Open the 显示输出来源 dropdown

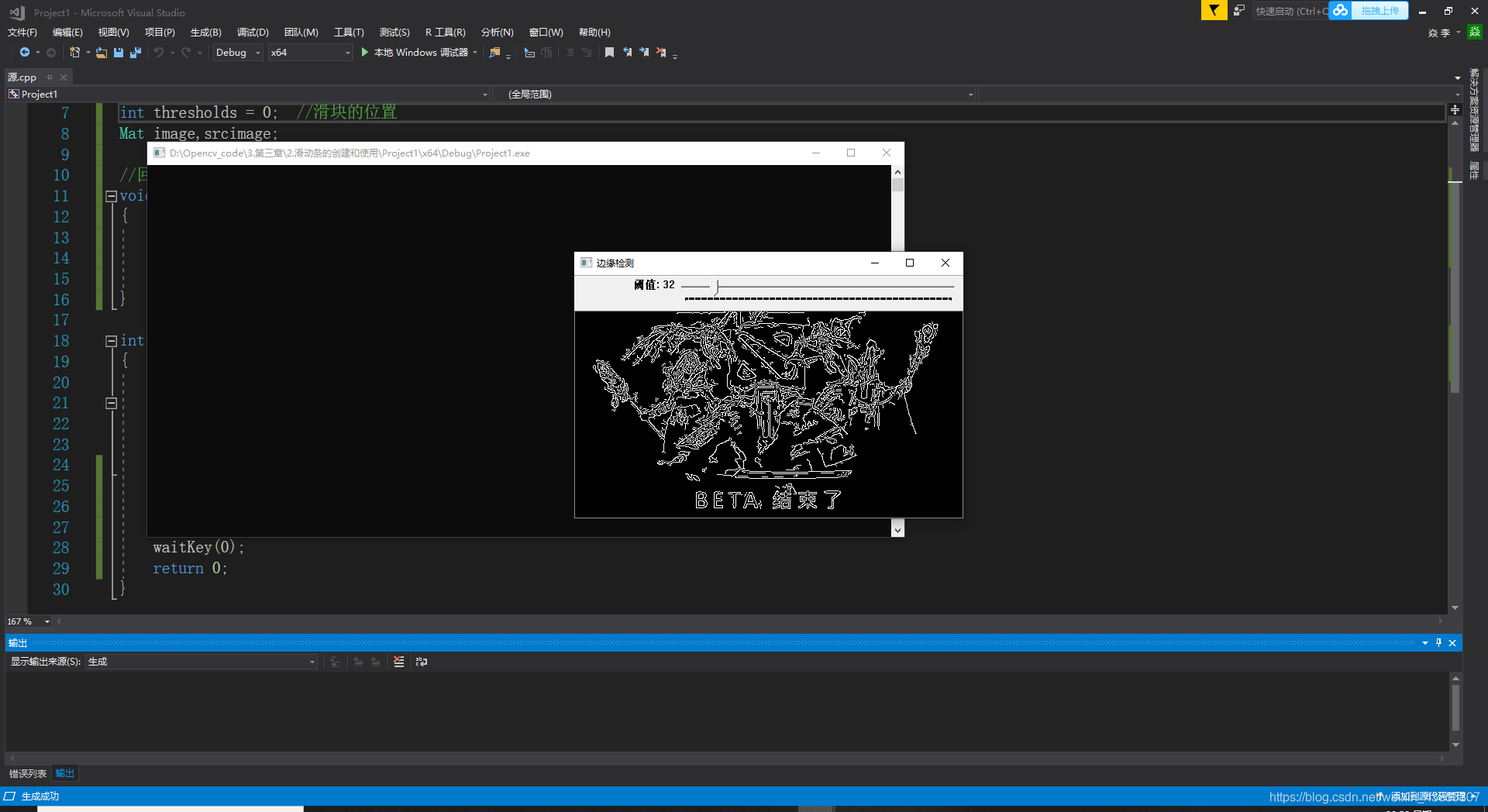click(x=201, y=662)
